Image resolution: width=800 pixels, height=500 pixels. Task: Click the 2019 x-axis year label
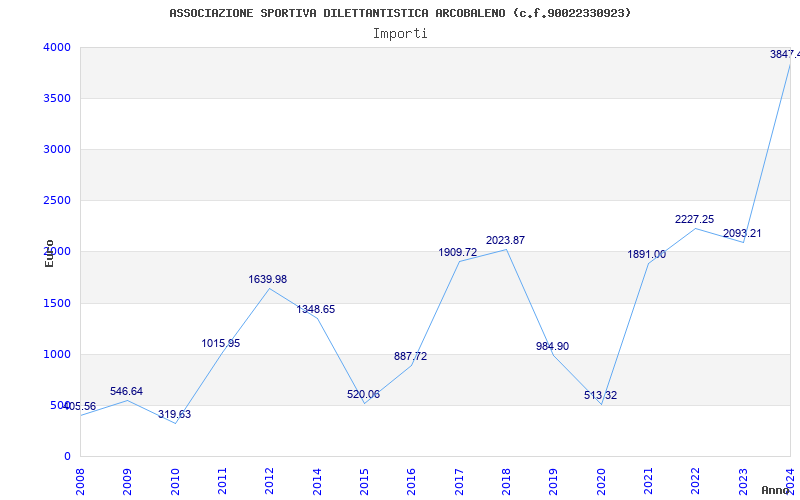(554, 481)
